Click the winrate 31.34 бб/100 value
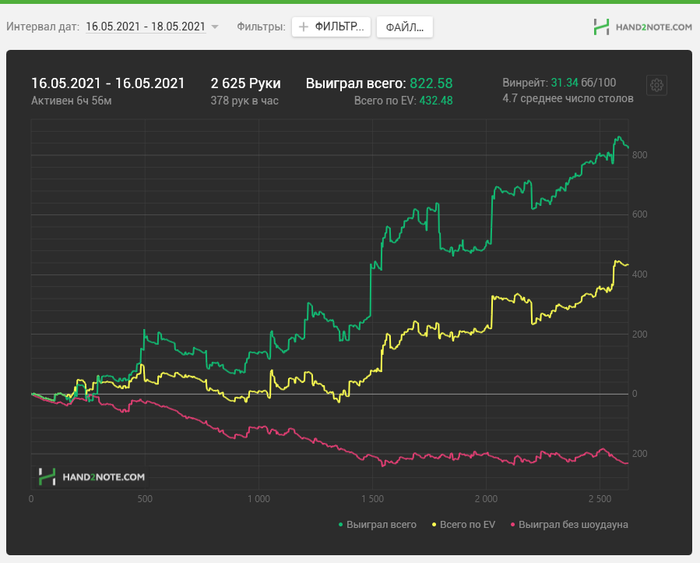Image resolution: width=700 pixels, height=563 pixels. click(583, 83)
